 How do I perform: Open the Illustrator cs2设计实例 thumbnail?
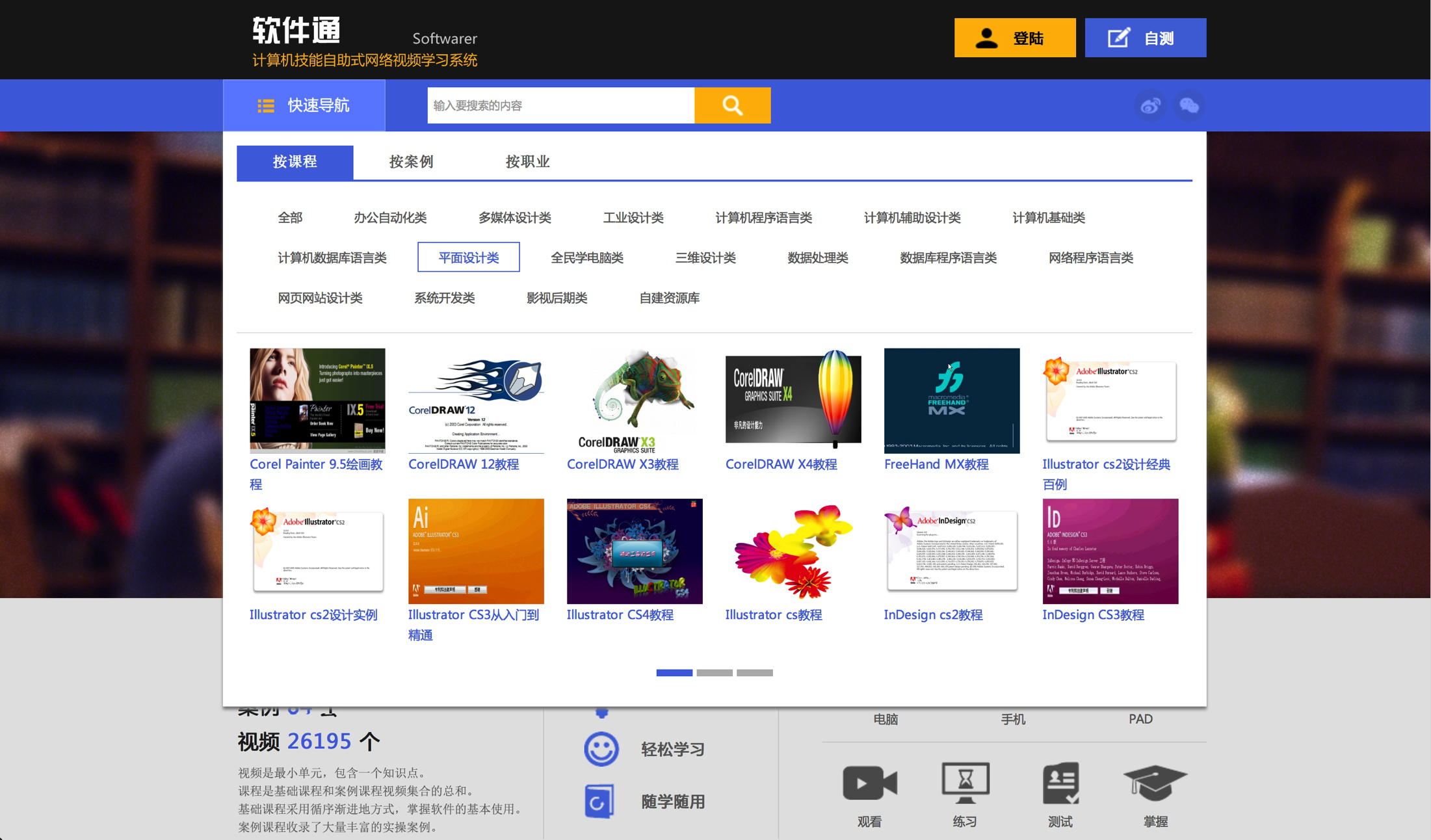(317, 551)
